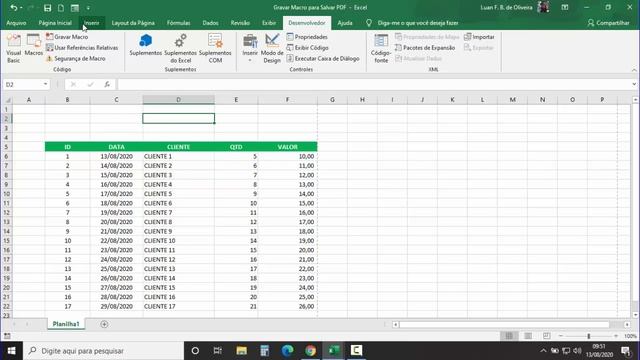The height and width of the screenshot is (360, 640).
Task: Switch to Página Inicial tab
Action: pyautogui.click(x=55, y=23)
